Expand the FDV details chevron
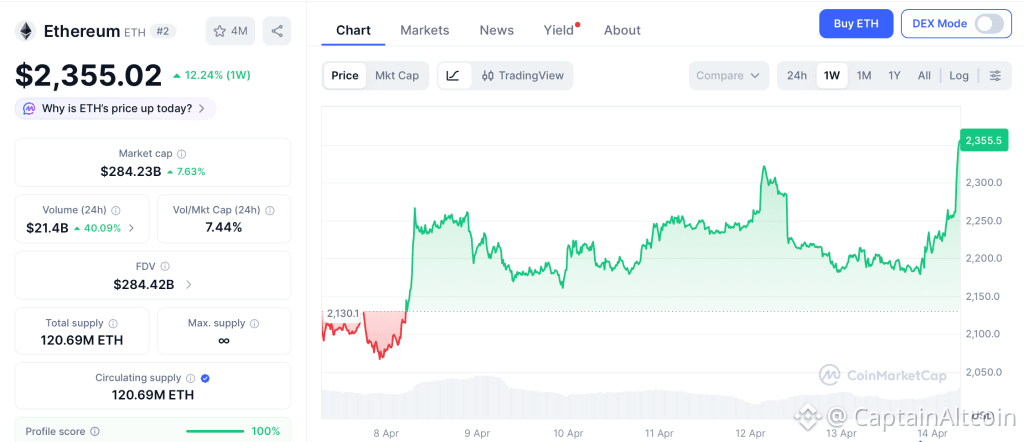This screenshot has height=442, width=1024. pos(189,285)
